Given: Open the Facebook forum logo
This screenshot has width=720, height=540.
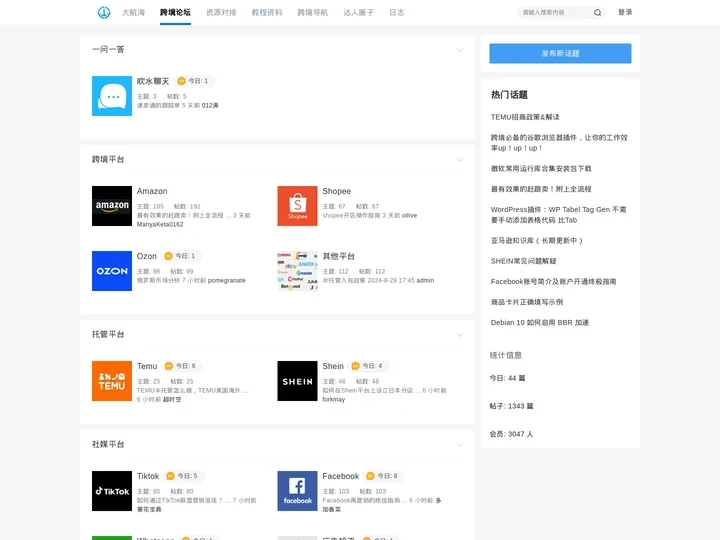Looking at the screenshot, I should click(297, 491).
